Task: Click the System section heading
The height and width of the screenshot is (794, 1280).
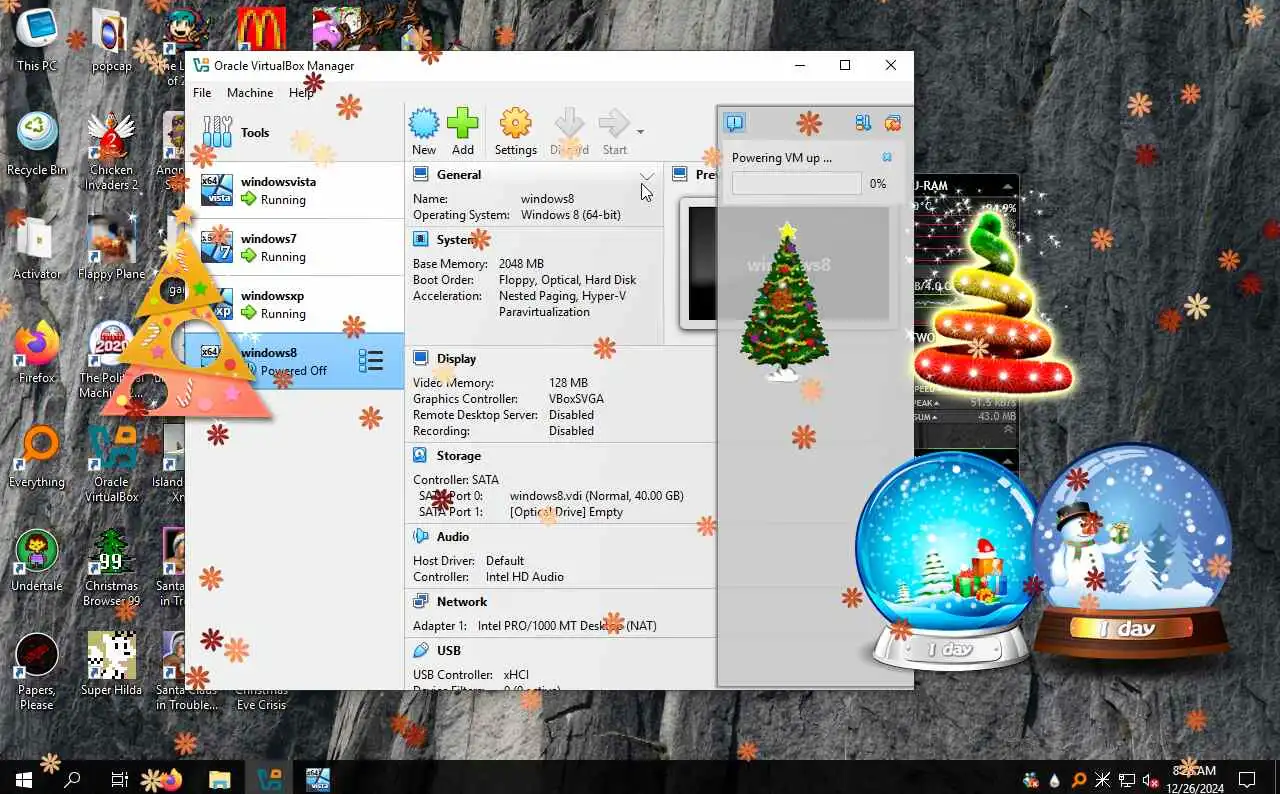Action: [x=457, y=239]
